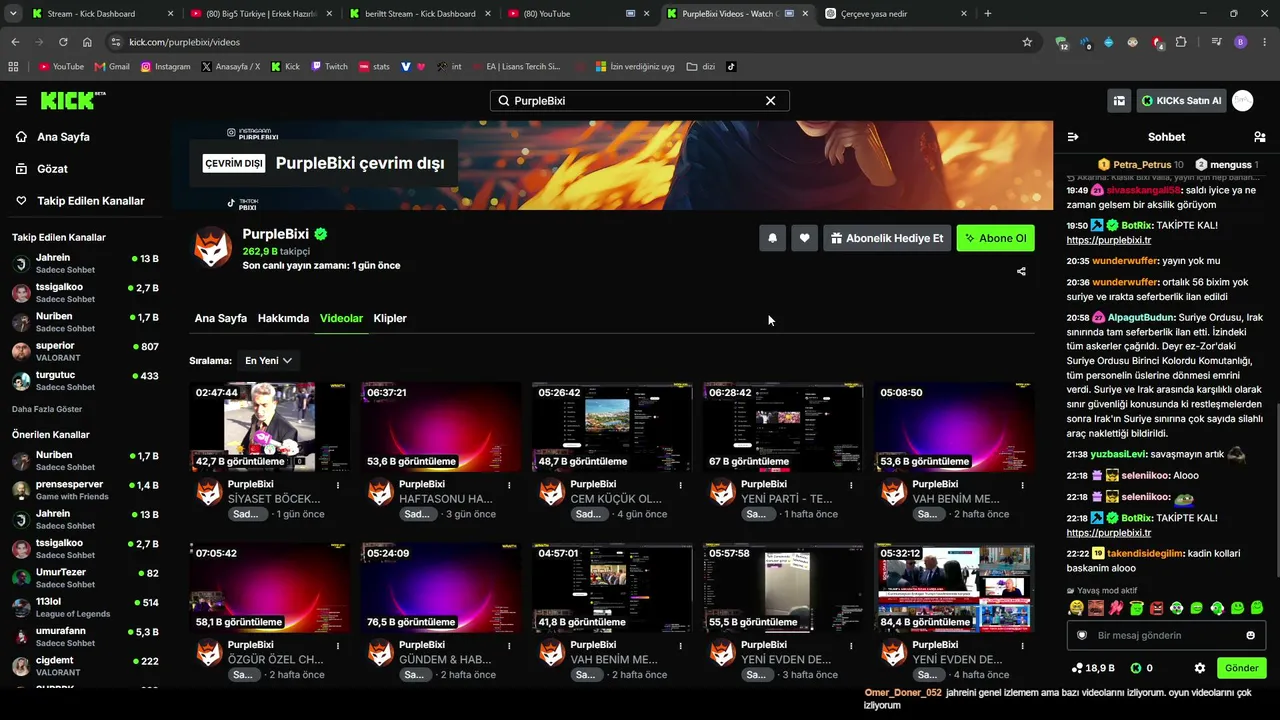Open channel points balance 18,9 B
Image resolution: width=1280 pixels, height=720 pixels.
click(x=1092, y=668)
